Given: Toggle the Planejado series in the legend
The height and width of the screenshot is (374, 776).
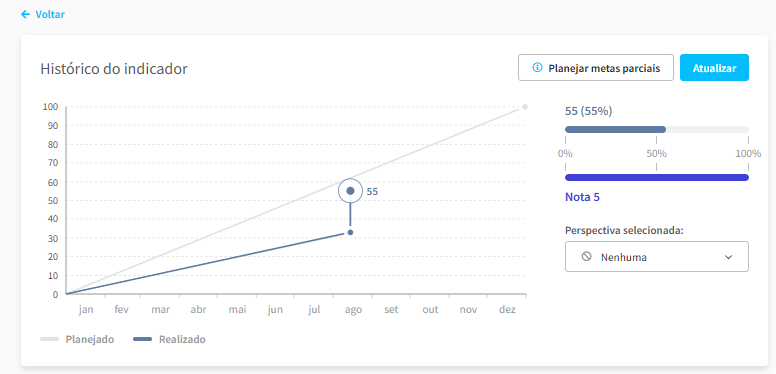Looking at the screenshot, I should click(77, 339).
